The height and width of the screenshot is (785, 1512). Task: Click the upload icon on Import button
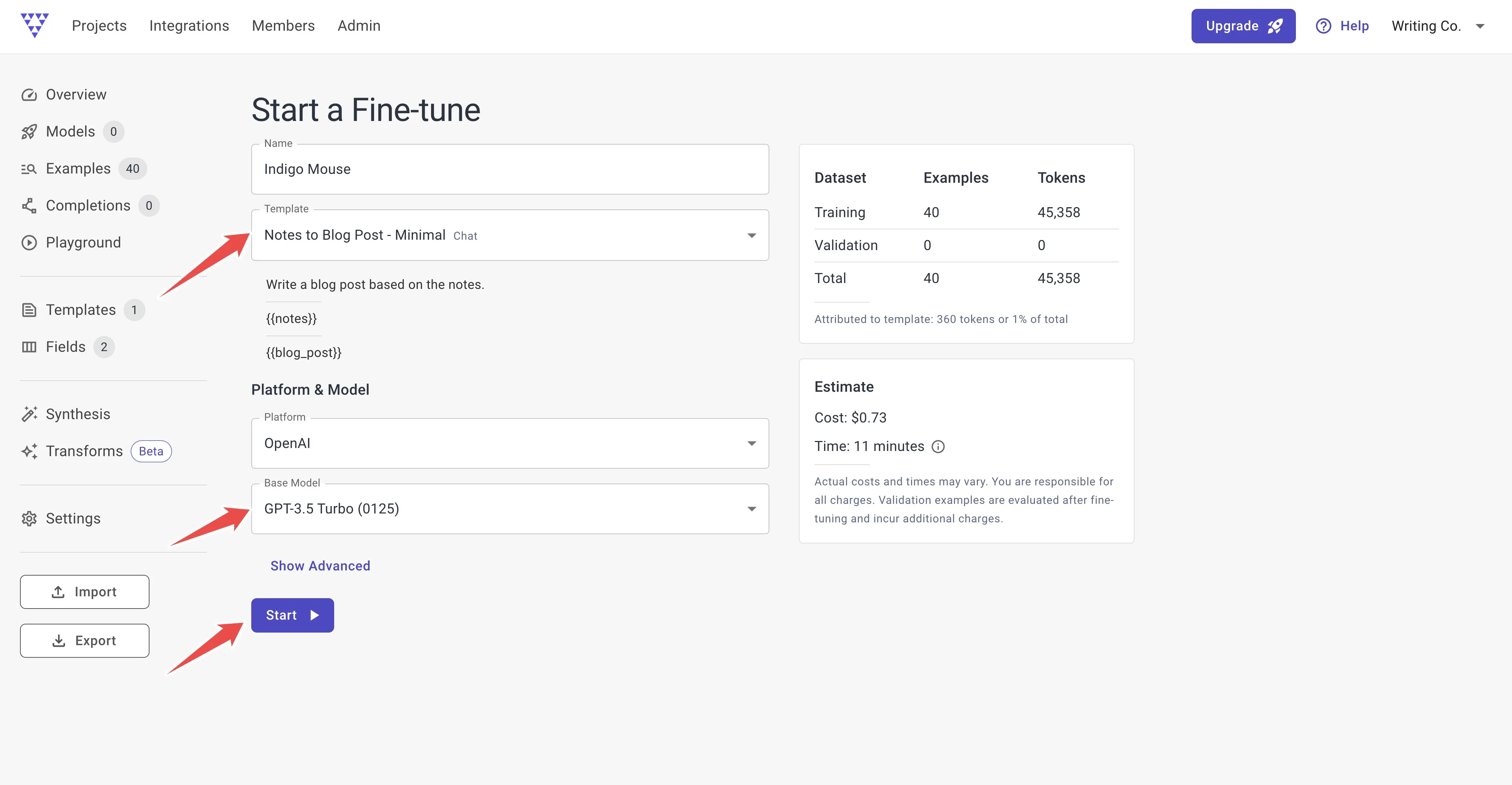coord(58,592)
